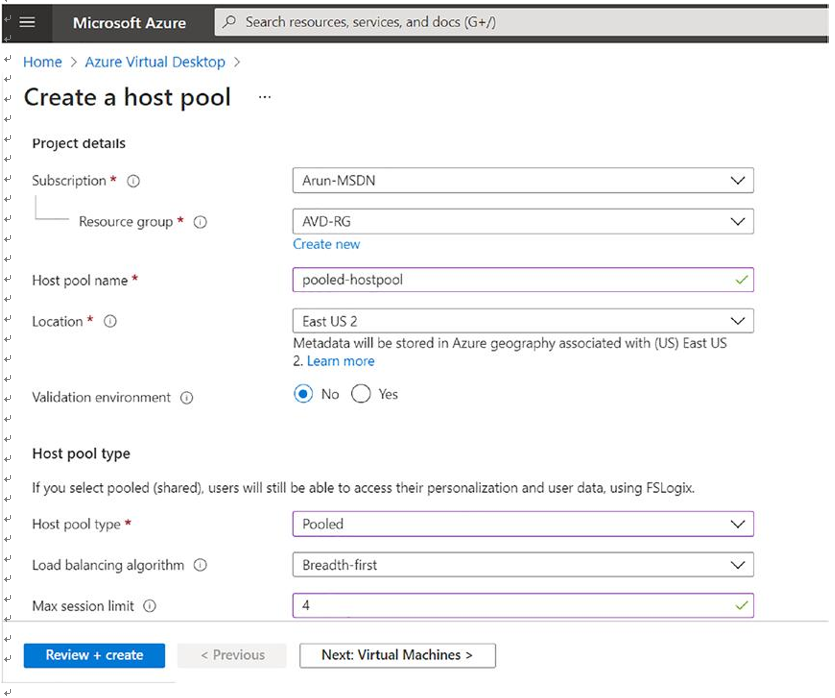Click the Review + create button
This screenshot has height=698, width=835.
[x=94, y=655]
